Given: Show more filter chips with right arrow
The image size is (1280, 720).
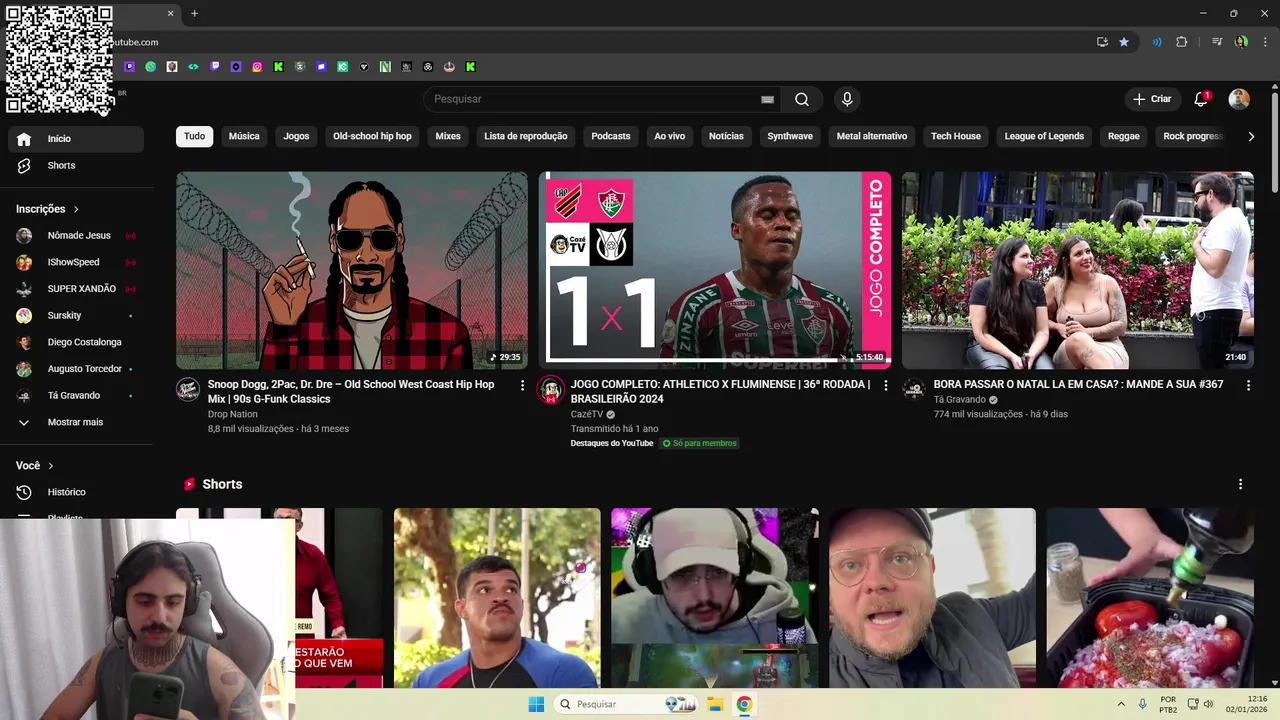Looking at the screenshot, I should [x=1250, y=136].
